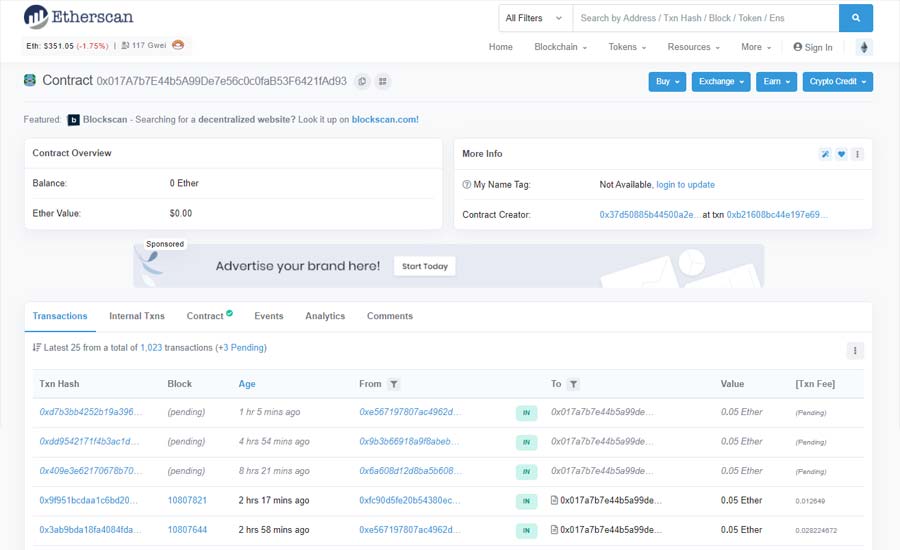
Task: Expand the Resources menu
Action: [693, 47]
